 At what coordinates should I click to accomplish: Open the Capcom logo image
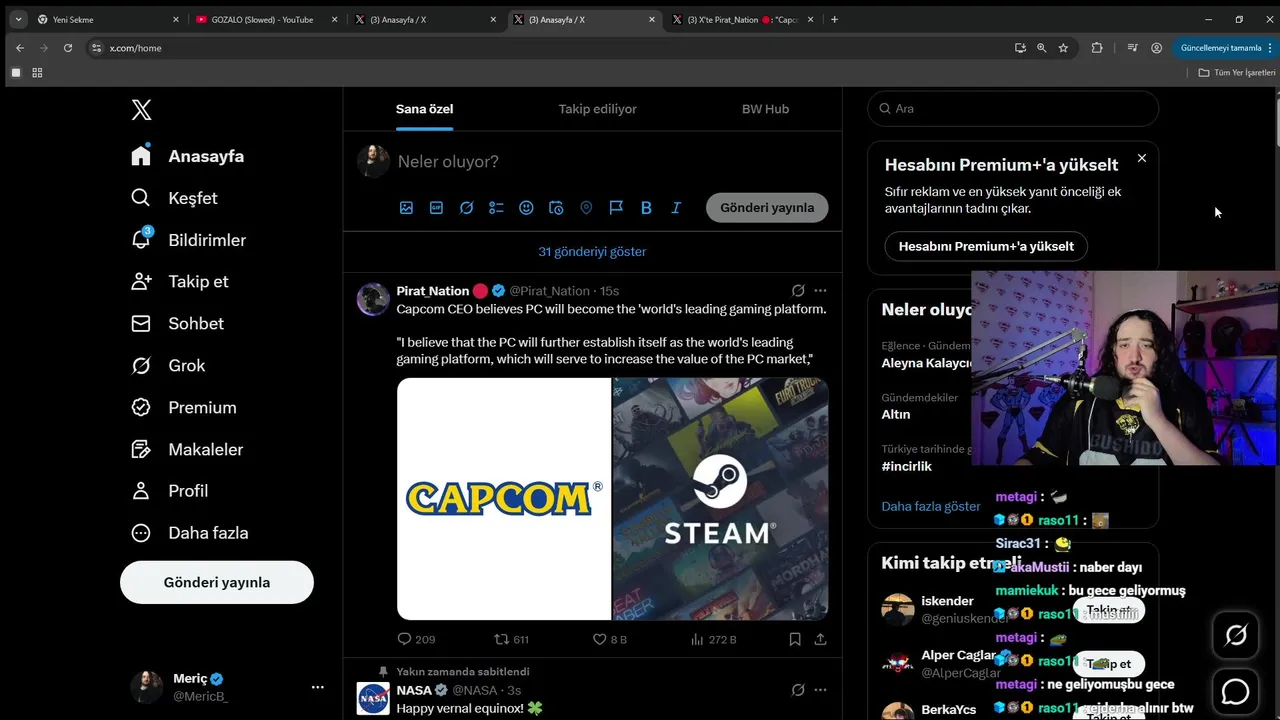pyautogui.click(x=504, y=499)
